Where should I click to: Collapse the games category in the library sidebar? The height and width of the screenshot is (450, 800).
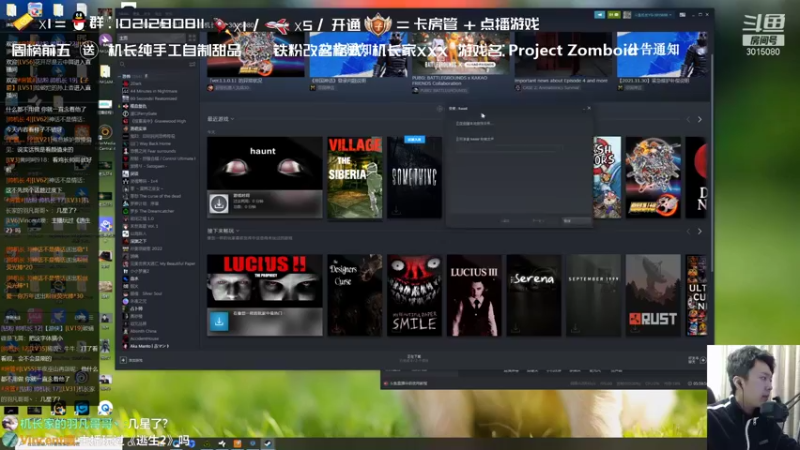120,76
